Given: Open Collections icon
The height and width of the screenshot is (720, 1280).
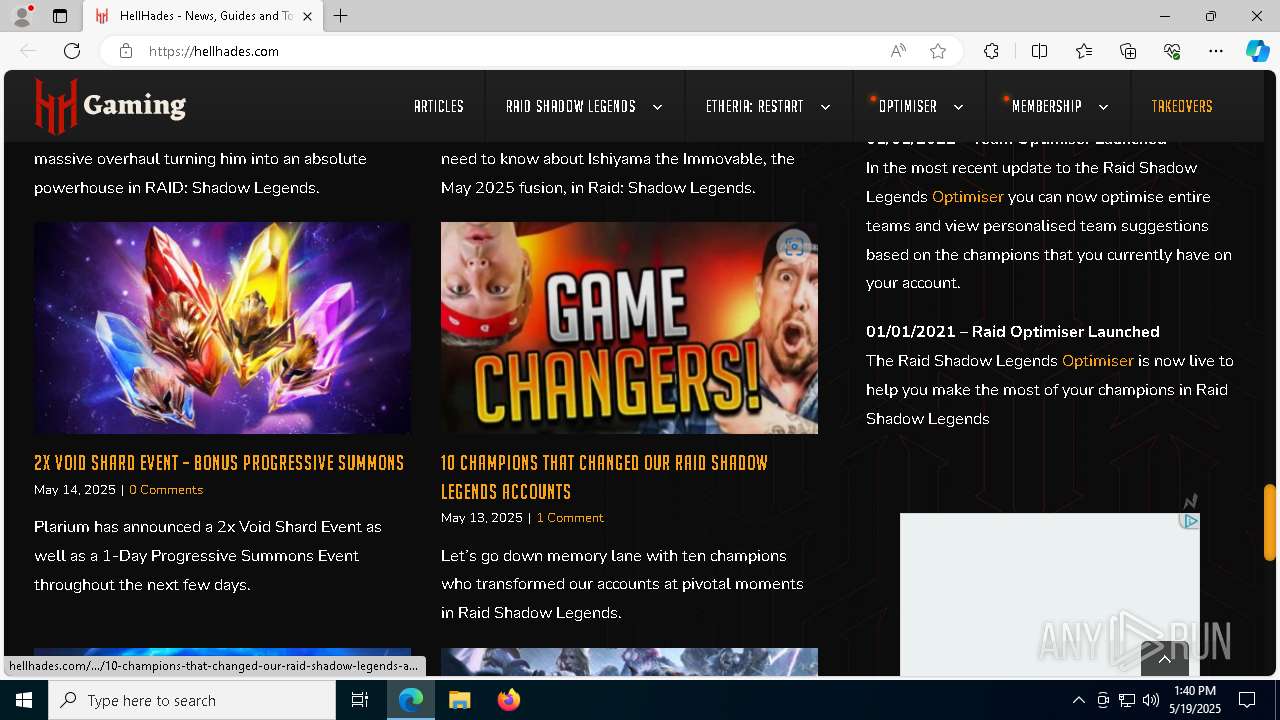Looking at the screenshot, I should pyautogui.click(x=1128, y=51).
